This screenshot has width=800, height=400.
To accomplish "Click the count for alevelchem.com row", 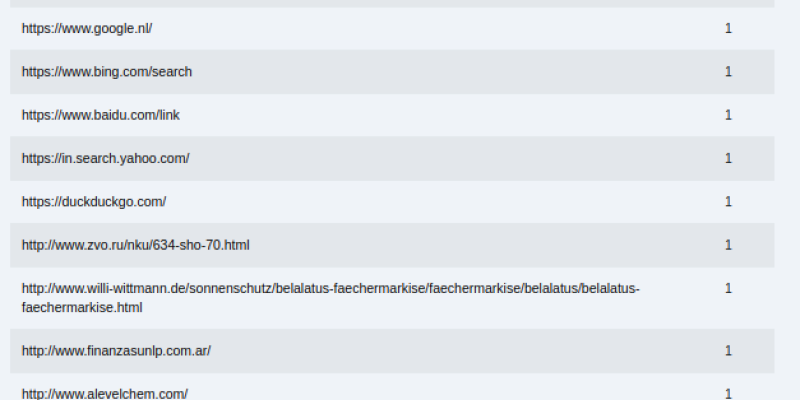I will click(728, 394).
